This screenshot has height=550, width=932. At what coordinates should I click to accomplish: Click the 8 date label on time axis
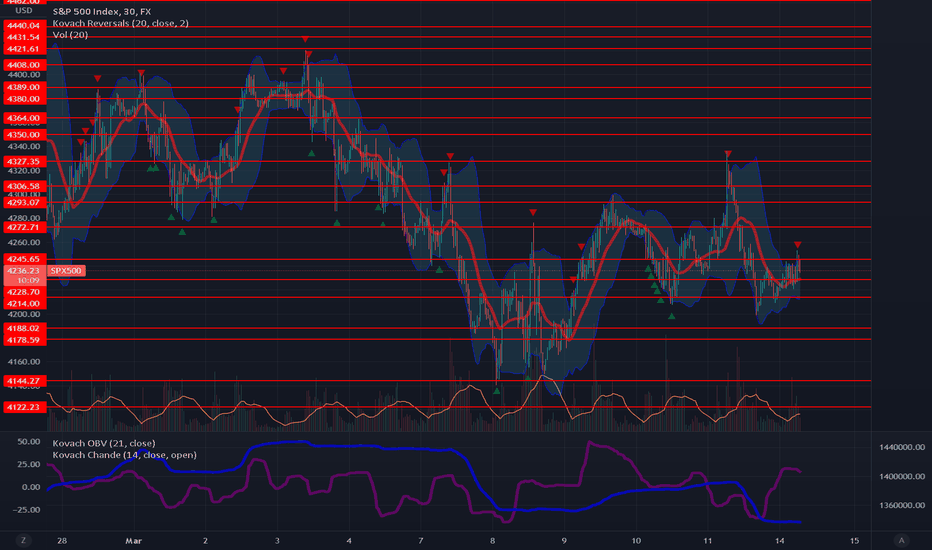492,540
